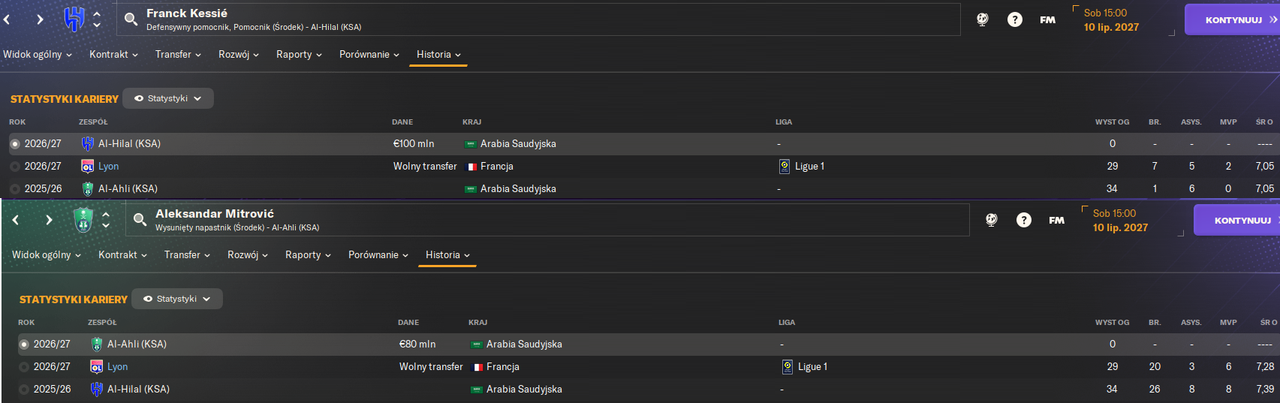Select Kessié 2026/27 Al-Hilal row radio button

(15, 144)
